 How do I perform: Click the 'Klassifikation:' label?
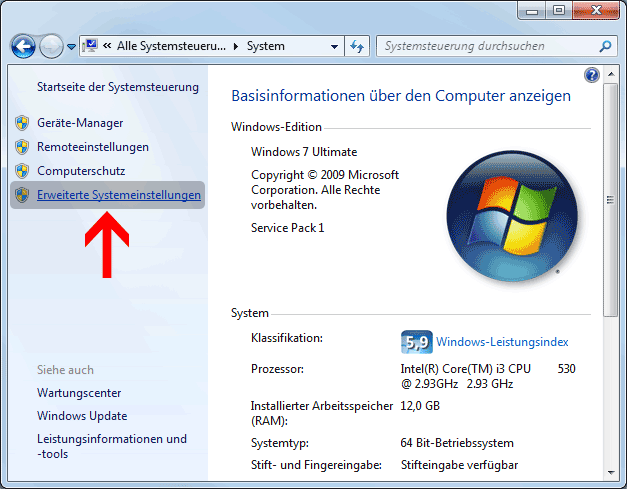287,338
